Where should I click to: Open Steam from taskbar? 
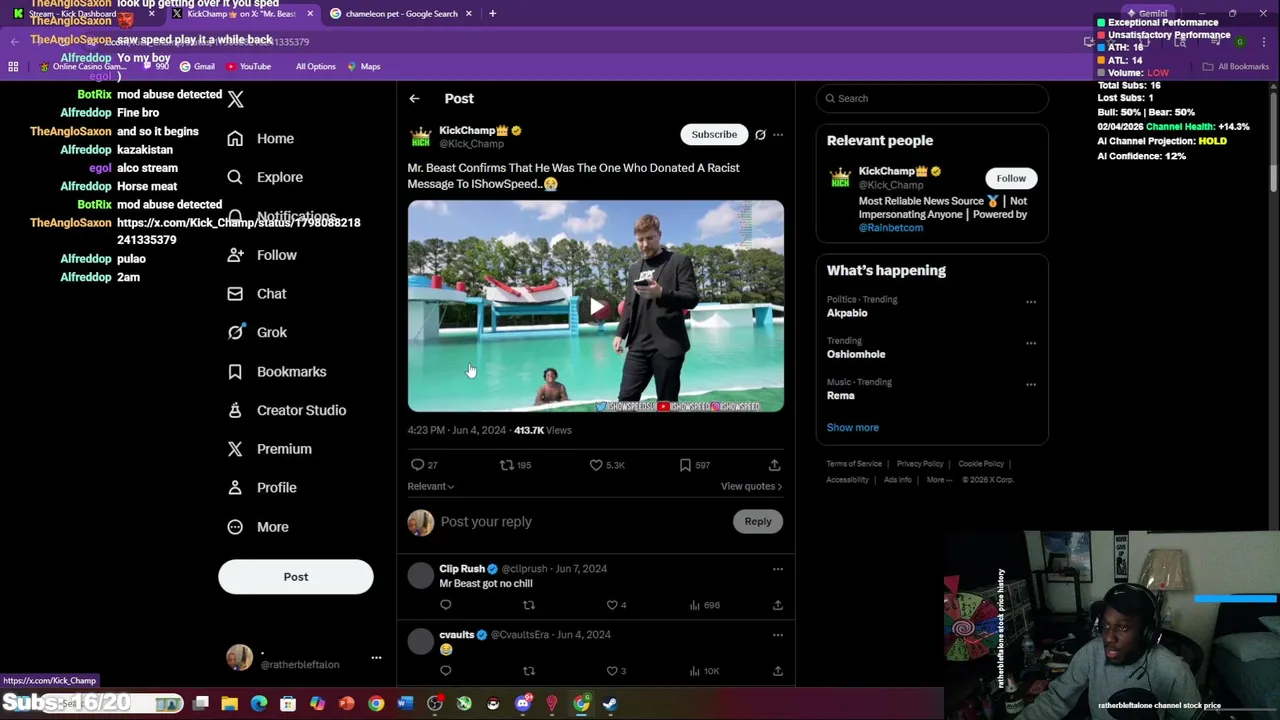tap(610, 704)
